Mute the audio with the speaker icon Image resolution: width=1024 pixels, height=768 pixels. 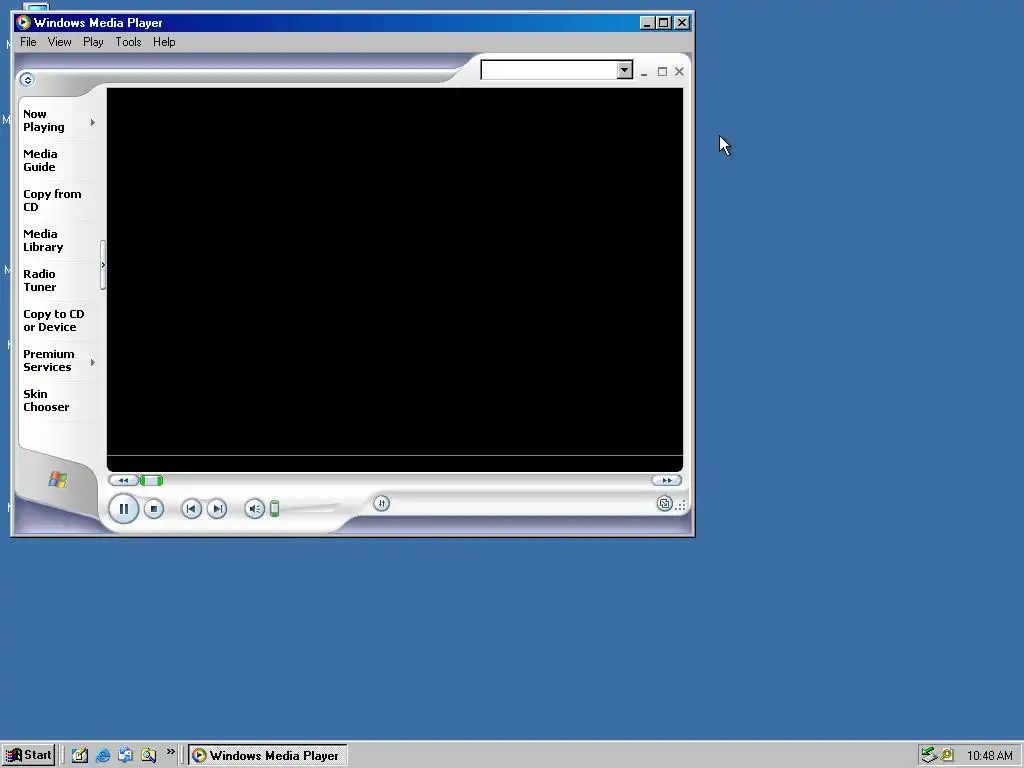[254, 509]
